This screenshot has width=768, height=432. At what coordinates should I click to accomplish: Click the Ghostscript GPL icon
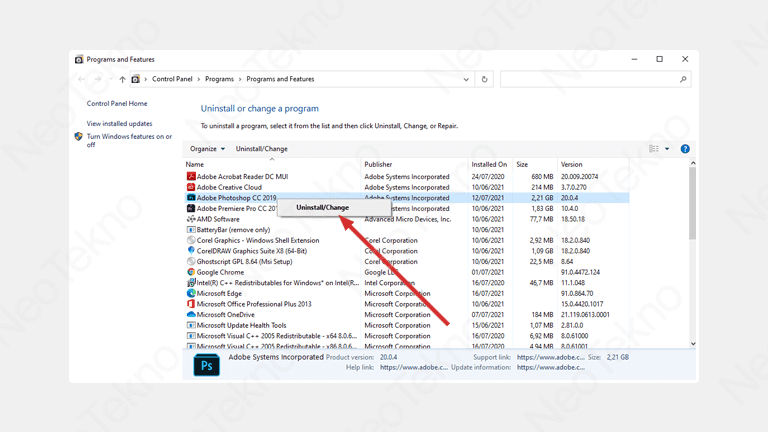(191, 262)
